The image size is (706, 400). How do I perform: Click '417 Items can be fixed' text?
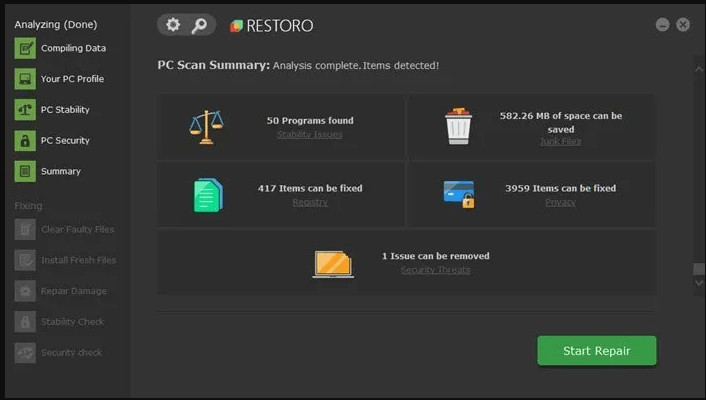pyautogui.click(x=310, y=188)
